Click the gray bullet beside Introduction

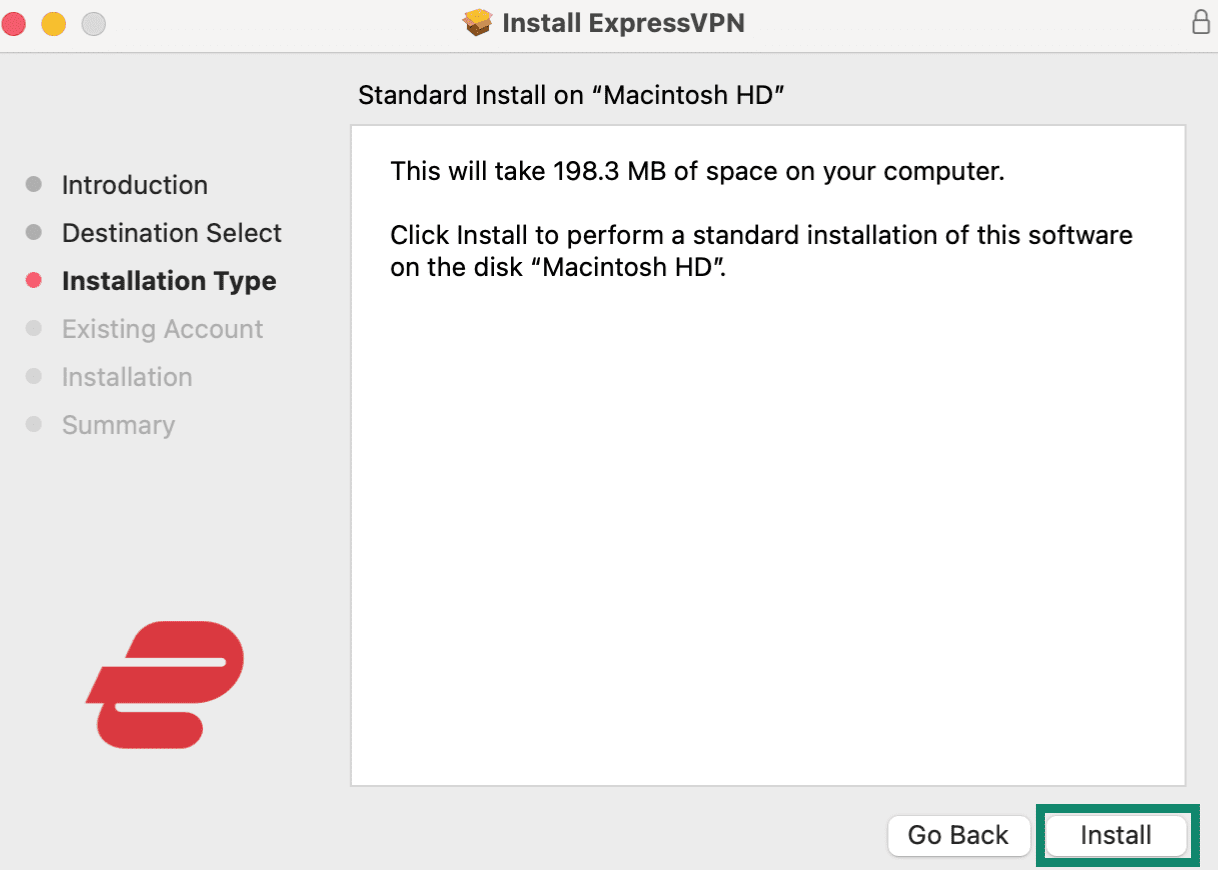coord(33,184)
